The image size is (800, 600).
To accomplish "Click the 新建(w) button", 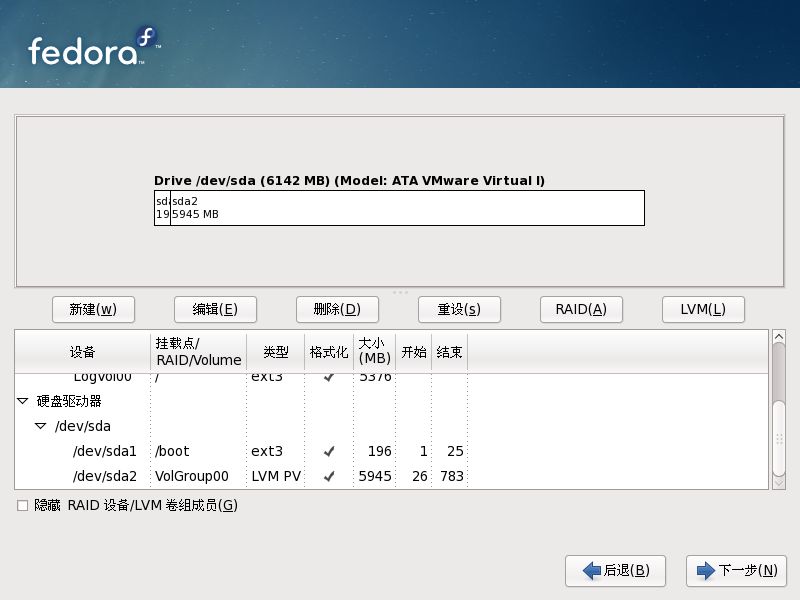I will pyautogui.click(x=93, y=309).
